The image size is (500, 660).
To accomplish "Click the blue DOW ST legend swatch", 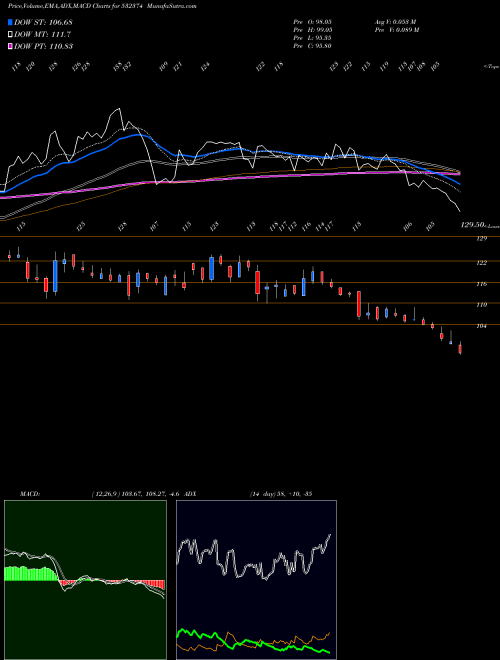I will [x=10, y=22].
